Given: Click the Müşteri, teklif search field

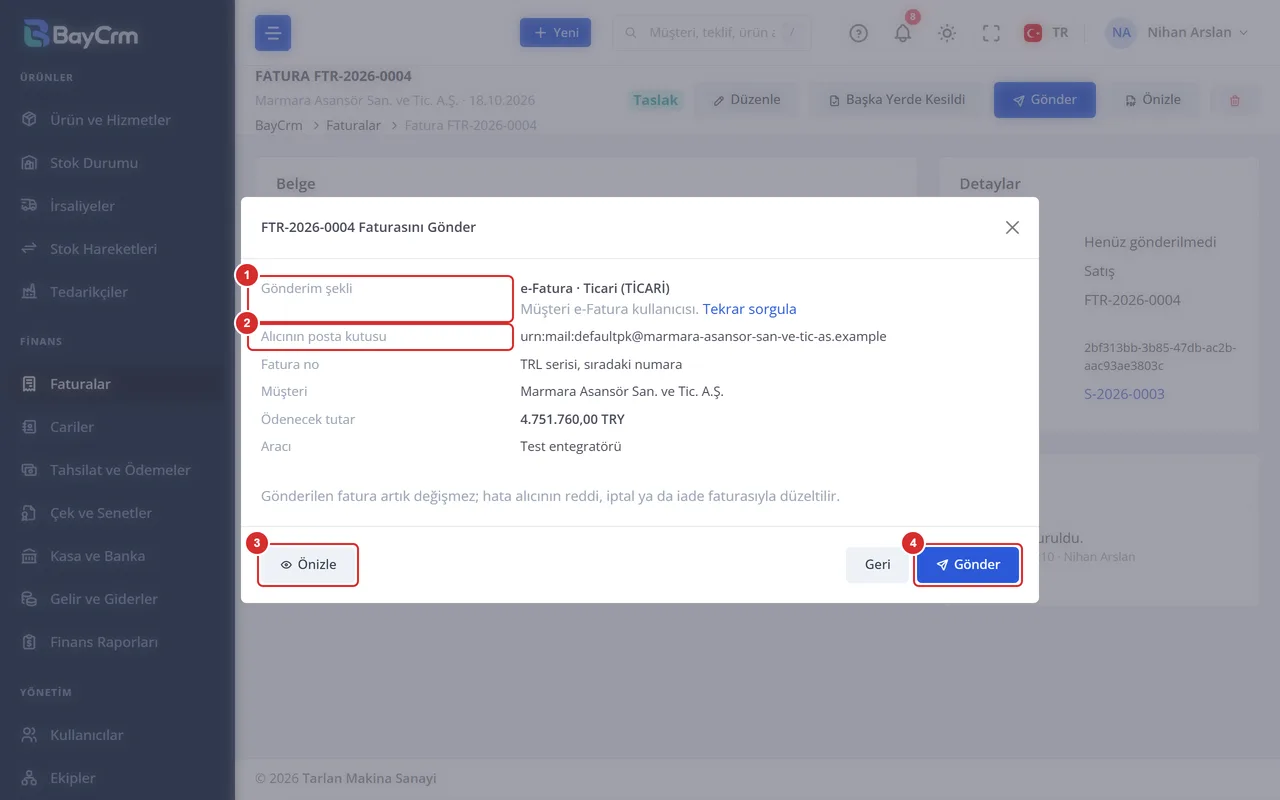Looking at the screenshot, I should pos(711,33).
